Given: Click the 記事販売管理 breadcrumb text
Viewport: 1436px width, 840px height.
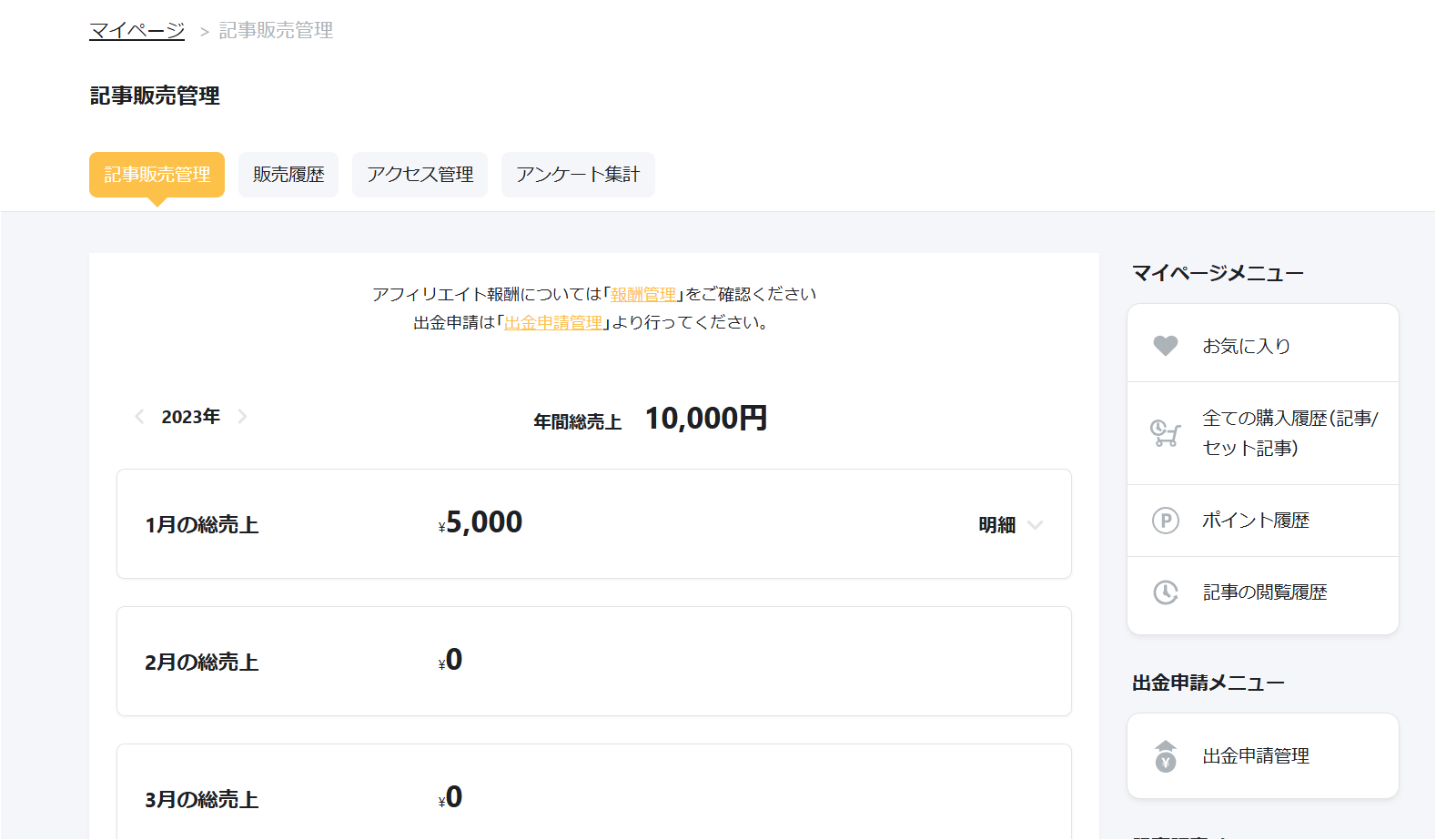Looking at the screenshot, I should coord(276,31).
